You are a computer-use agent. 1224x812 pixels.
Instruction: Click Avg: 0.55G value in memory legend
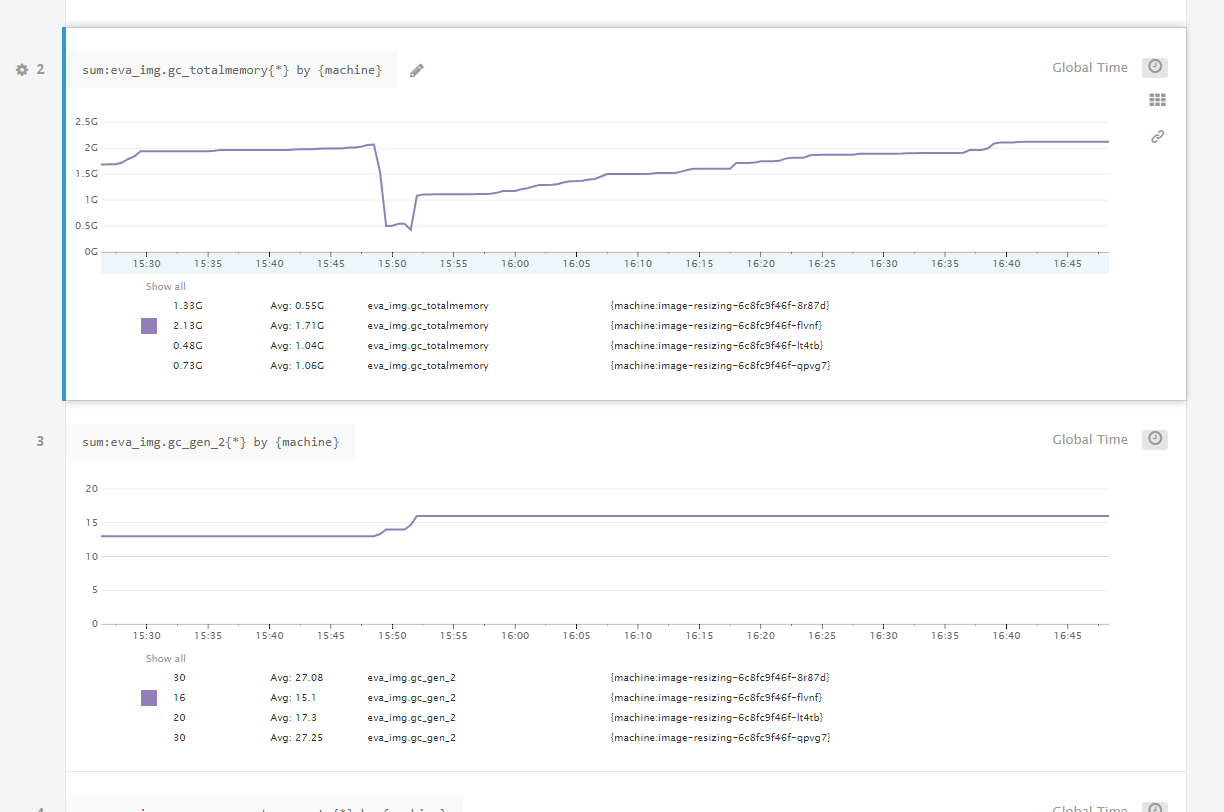[298, 306]
